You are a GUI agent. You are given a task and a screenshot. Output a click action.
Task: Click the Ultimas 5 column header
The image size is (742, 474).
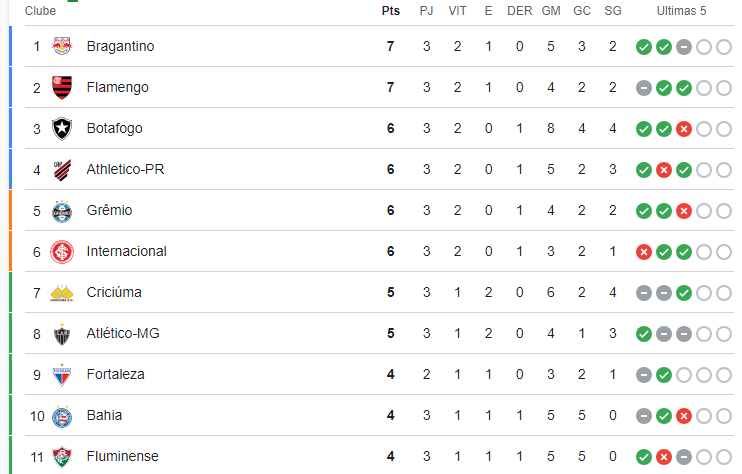[x=681, y=11]
